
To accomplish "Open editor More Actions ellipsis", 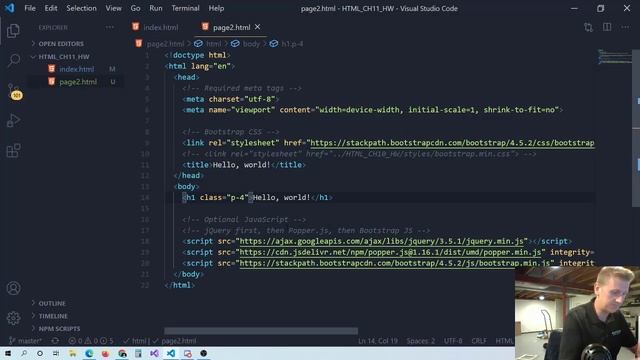I will tap(625, 27).
